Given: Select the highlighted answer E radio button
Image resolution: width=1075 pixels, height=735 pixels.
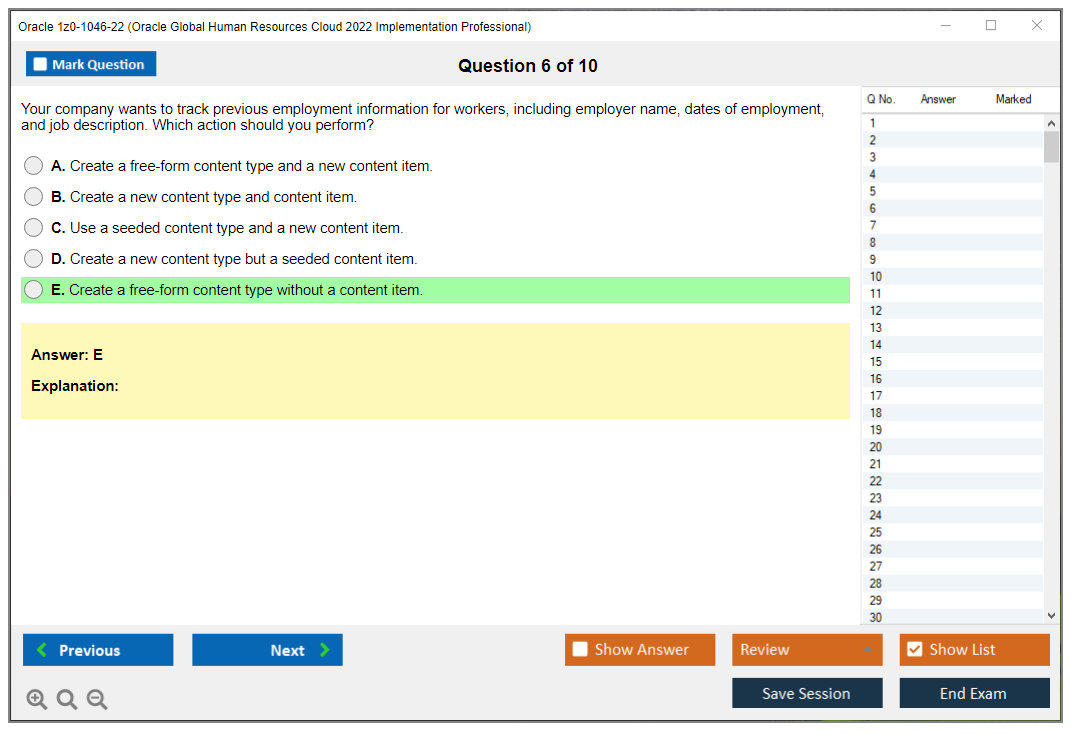Looking at the screenshot, I should (x=33, y=290).
